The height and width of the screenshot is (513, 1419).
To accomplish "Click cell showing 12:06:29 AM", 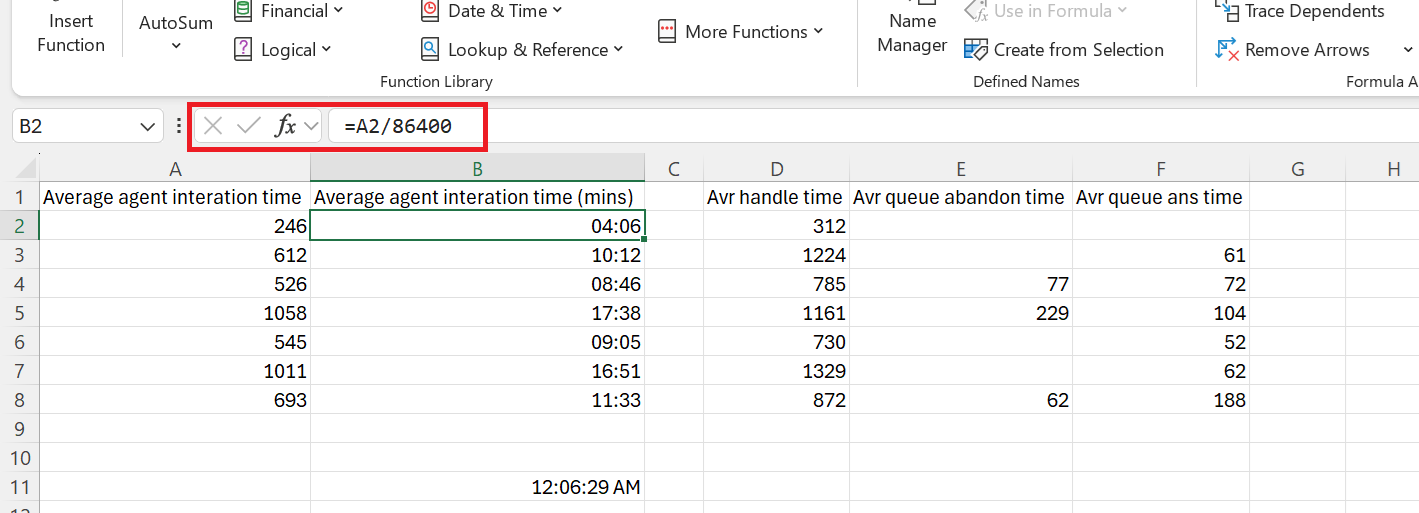I will pos(477,487).
